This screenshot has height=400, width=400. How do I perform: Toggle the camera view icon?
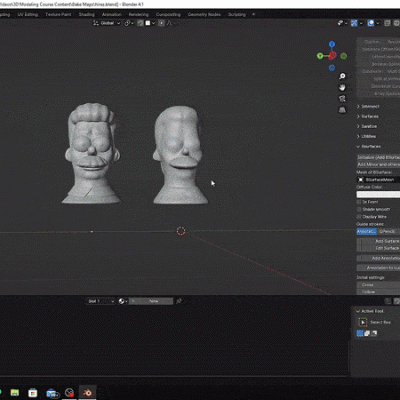pos(342,98)
